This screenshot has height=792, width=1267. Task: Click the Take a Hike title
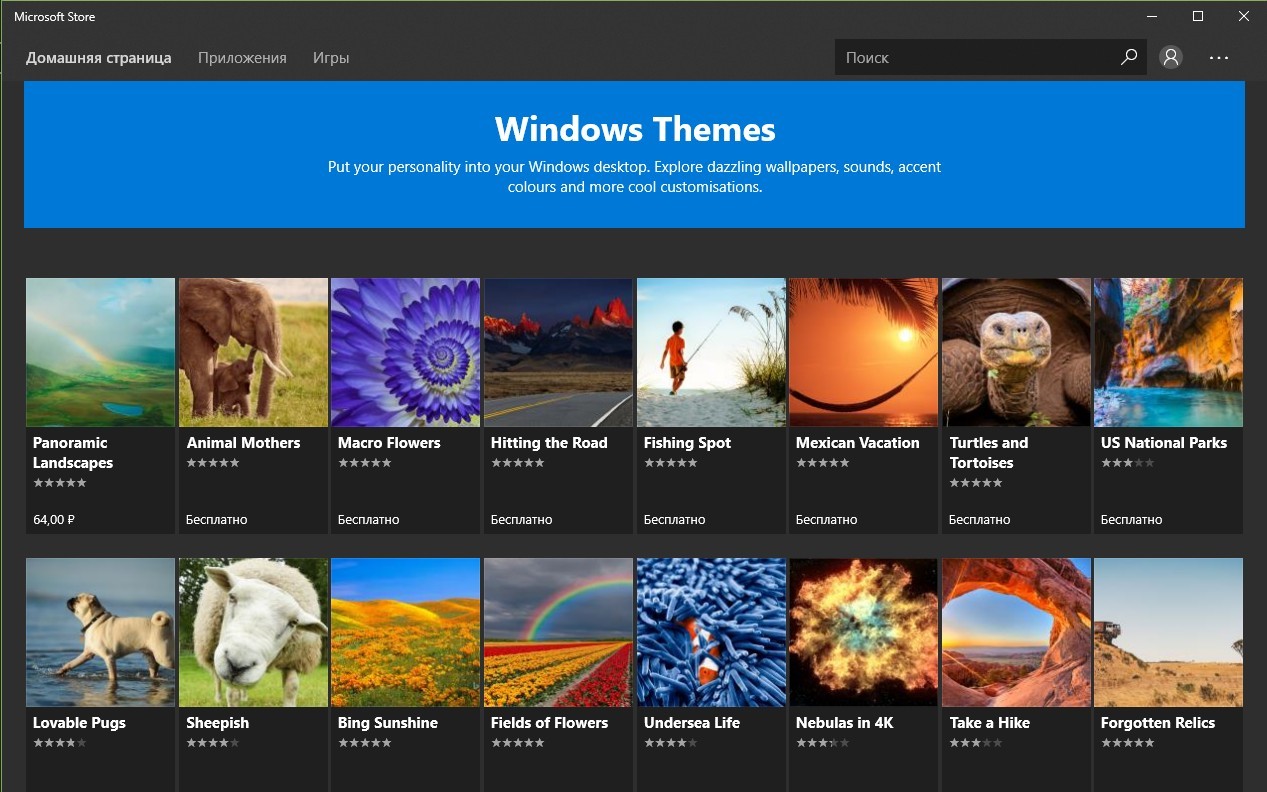coord(990,723)
